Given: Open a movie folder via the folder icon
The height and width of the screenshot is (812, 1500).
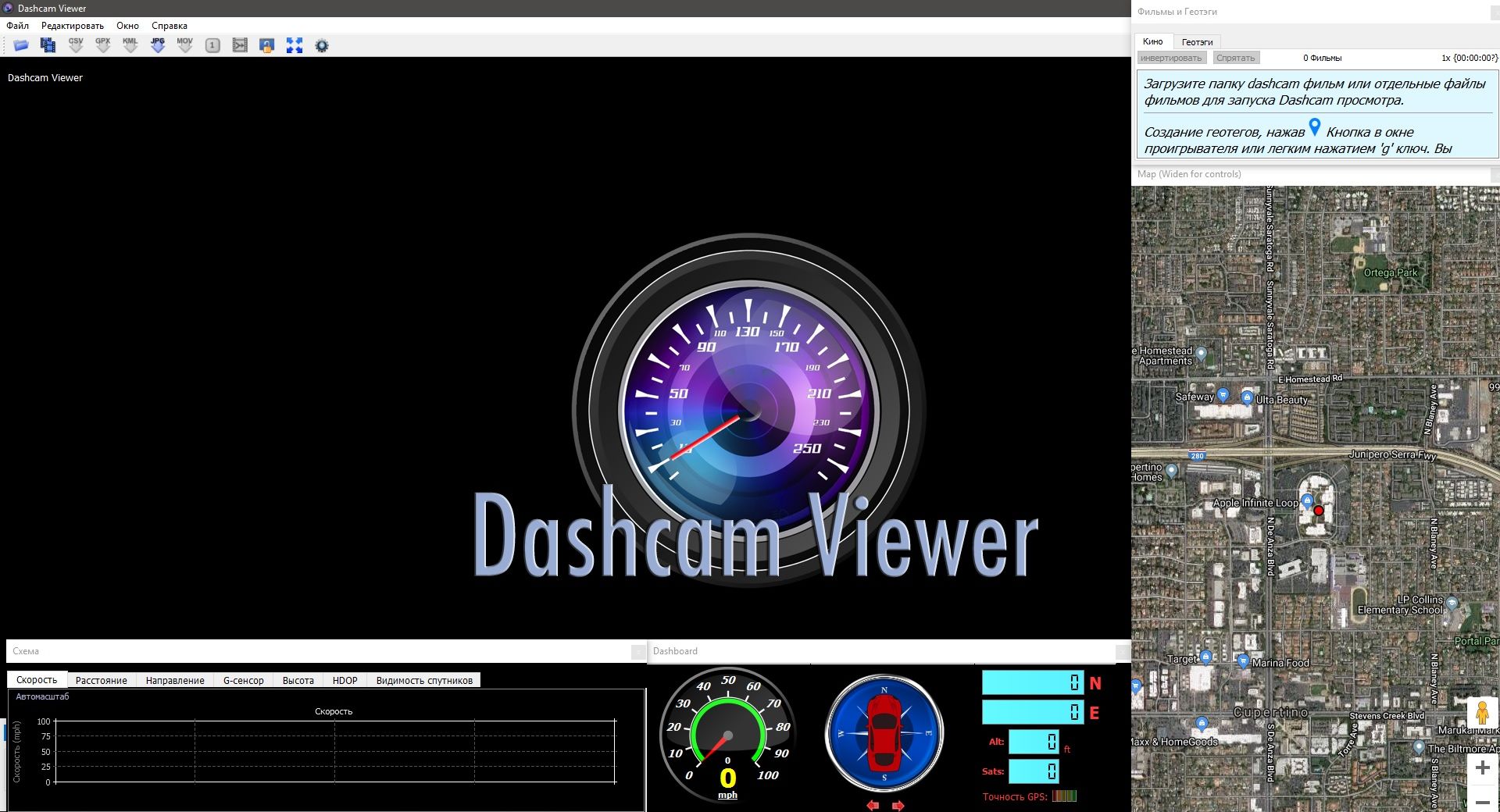Looking at the screenshot, I should click(x=21, y=45).
